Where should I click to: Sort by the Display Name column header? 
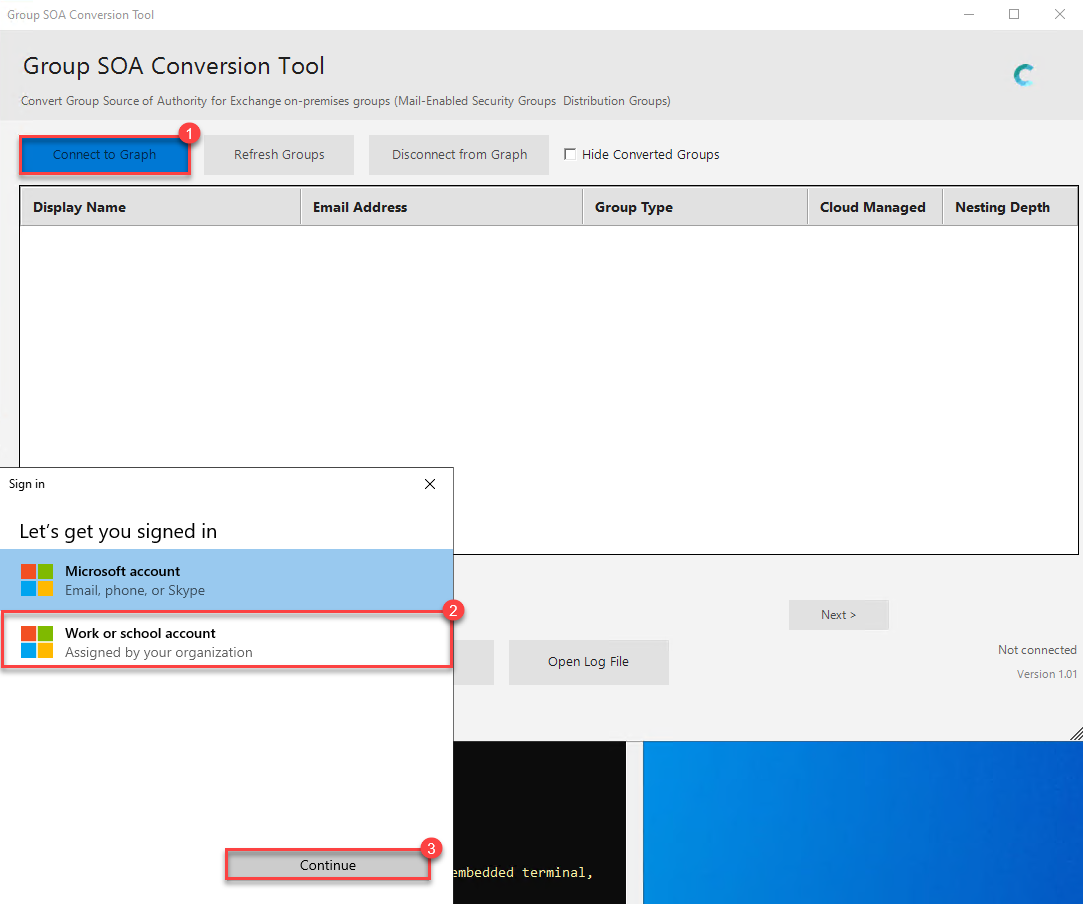pyautogui.click(x=80, y=208)
